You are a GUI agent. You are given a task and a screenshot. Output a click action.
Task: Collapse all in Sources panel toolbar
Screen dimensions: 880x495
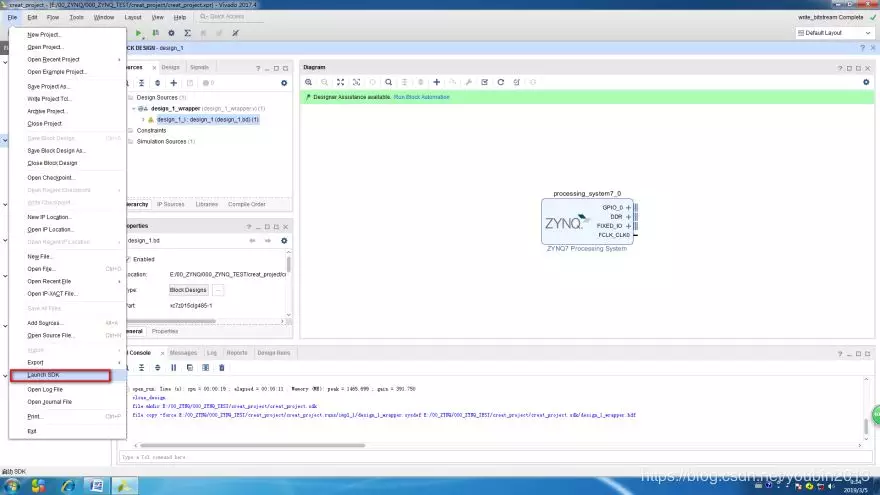[141, 83]
